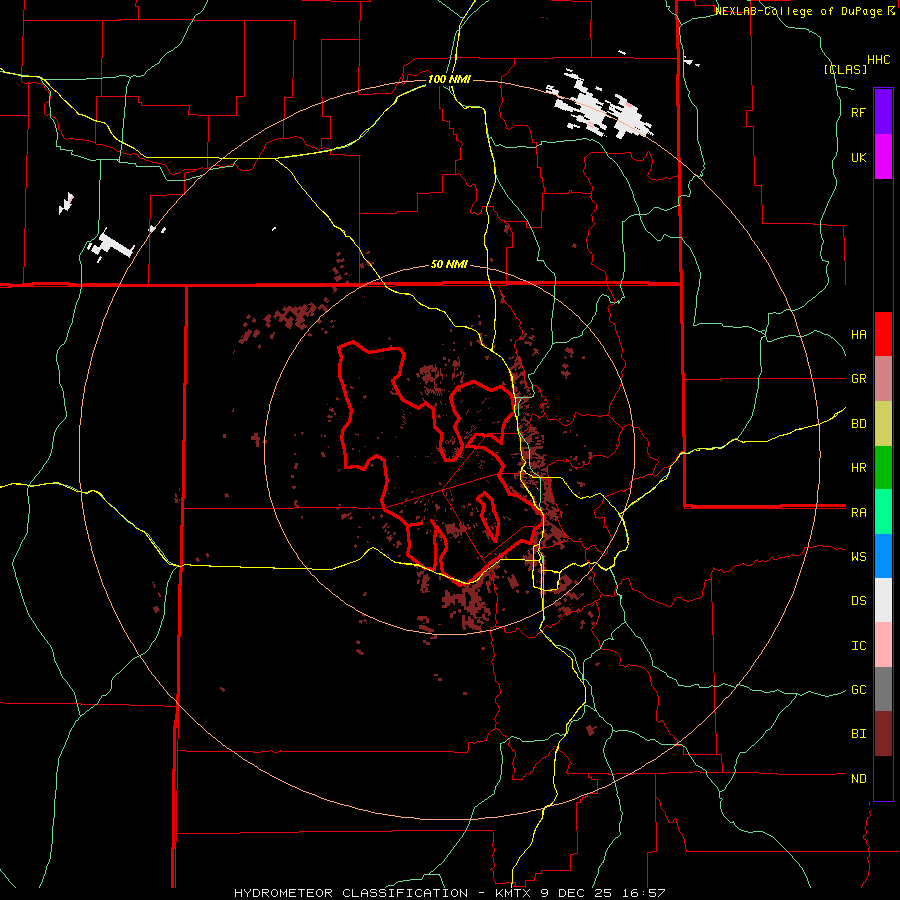
Task: Click the HR heavy rain green swatch
Action: point(883,468)
